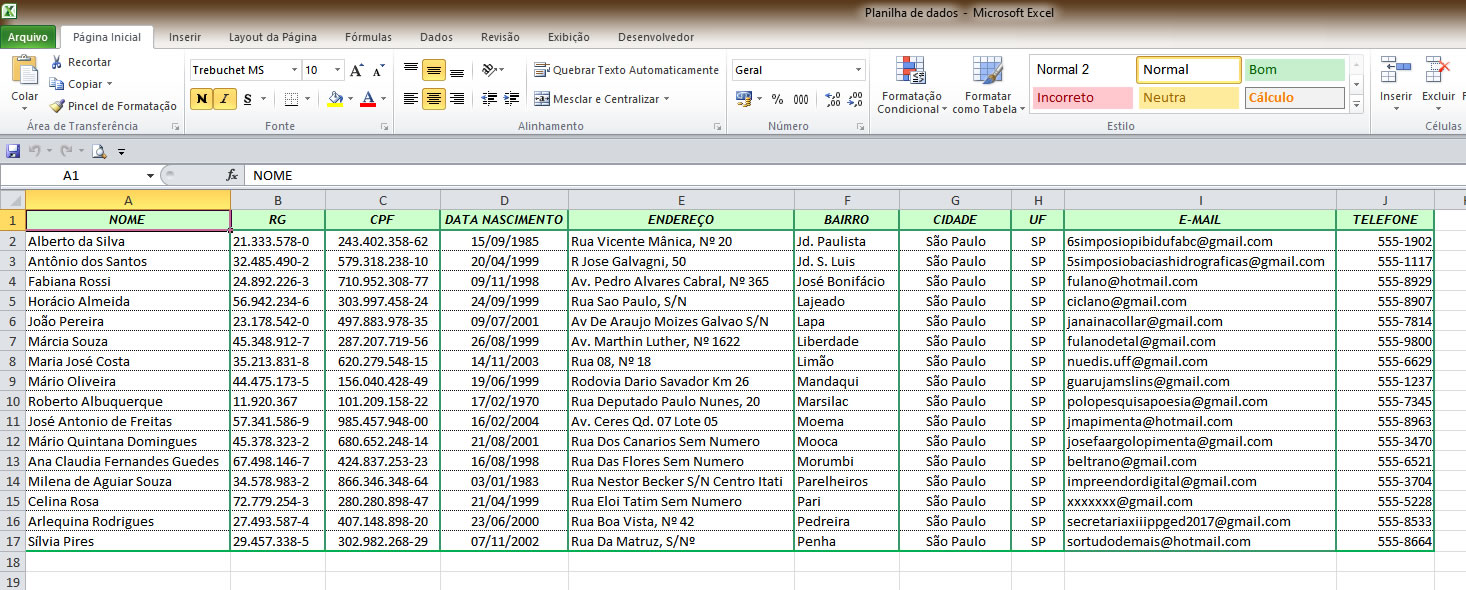Apply the Cálculo cell style
The height and width of the screenshot is (590, 1466).
coord(1295,98)
